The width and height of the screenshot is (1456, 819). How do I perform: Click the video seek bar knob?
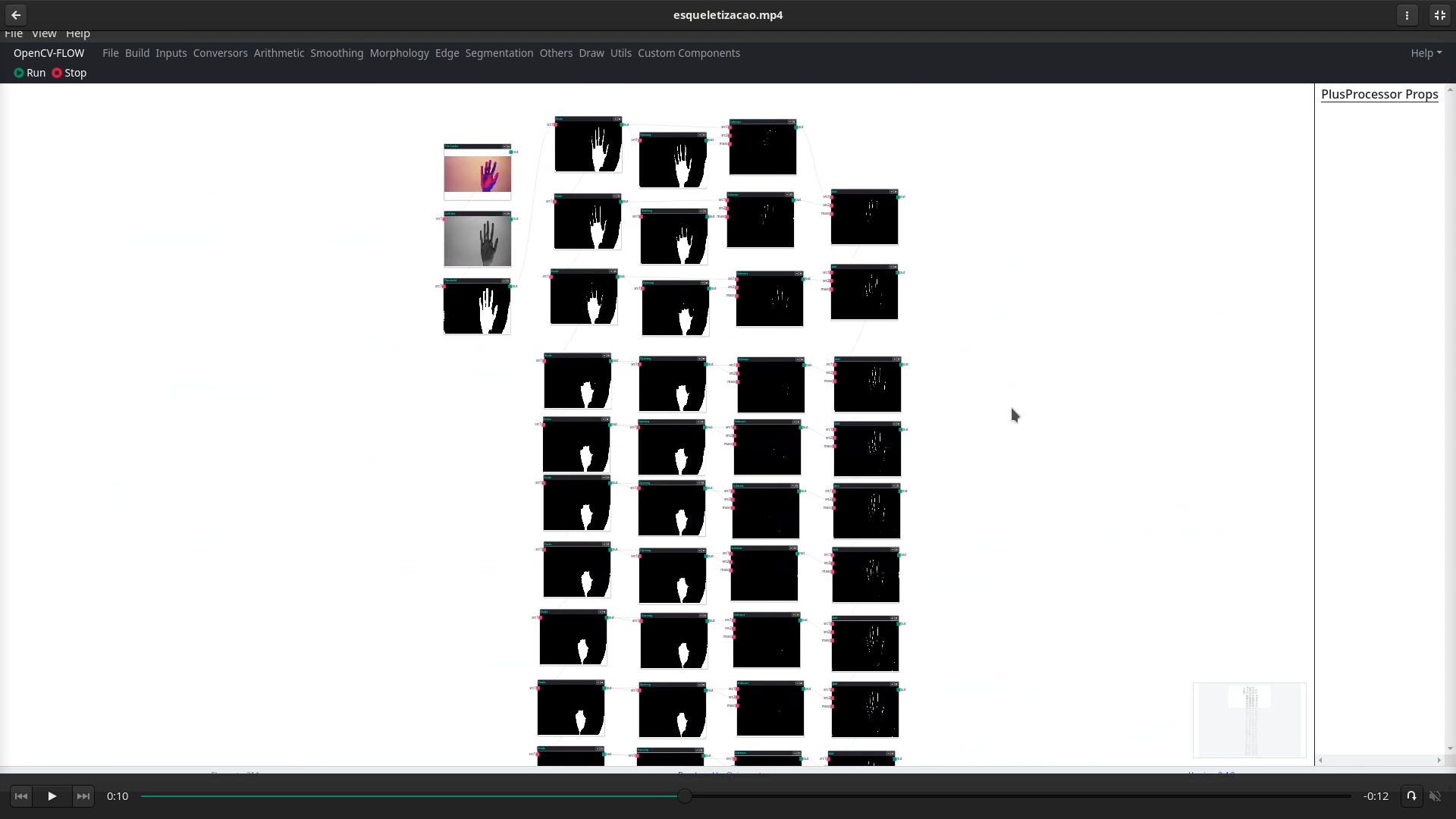[x=685, y=796]
